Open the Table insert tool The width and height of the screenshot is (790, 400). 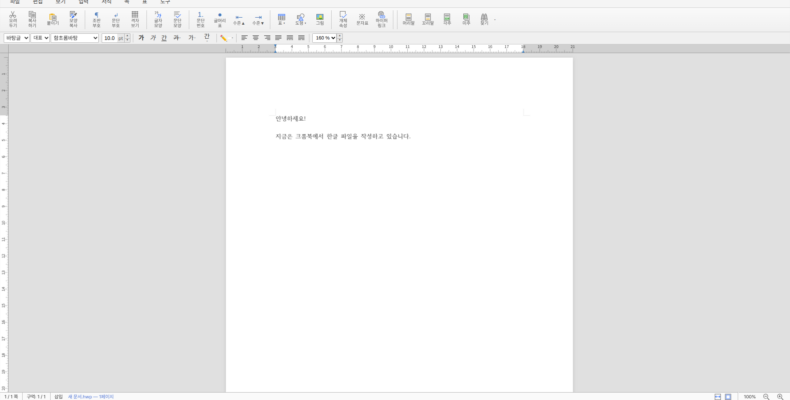(281, 18)
